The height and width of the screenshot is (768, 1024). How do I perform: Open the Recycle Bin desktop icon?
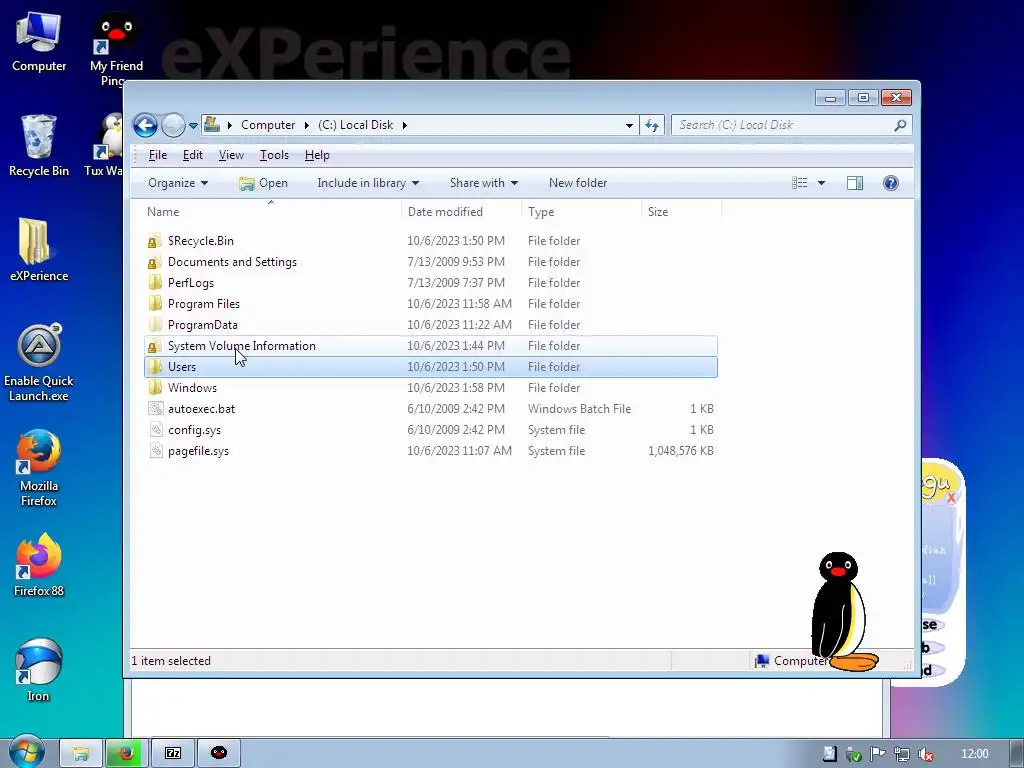point(39,146)
